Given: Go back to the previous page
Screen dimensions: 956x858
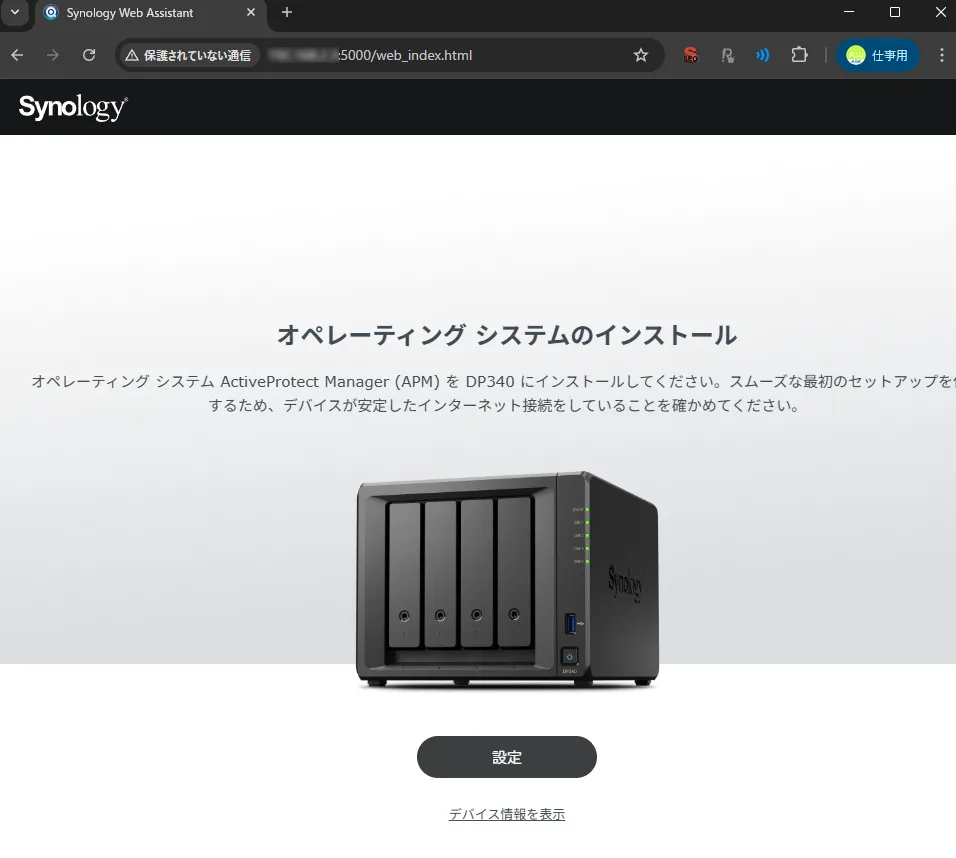Looking at the screenshot, I should pyautogui.click(x=17, y=55).
